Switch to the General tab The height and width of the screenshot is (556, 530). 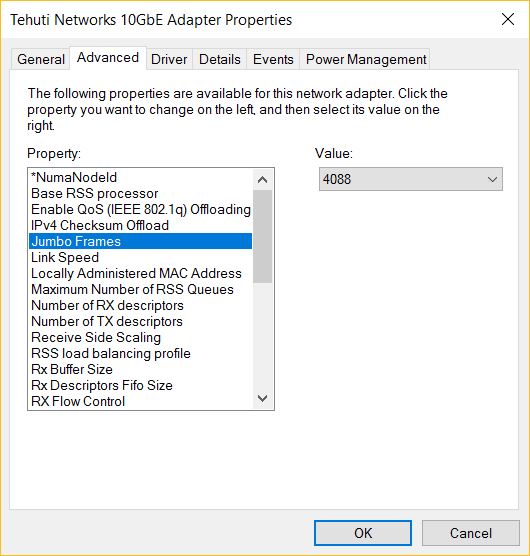pyautogui.click(x=40, y=59)
